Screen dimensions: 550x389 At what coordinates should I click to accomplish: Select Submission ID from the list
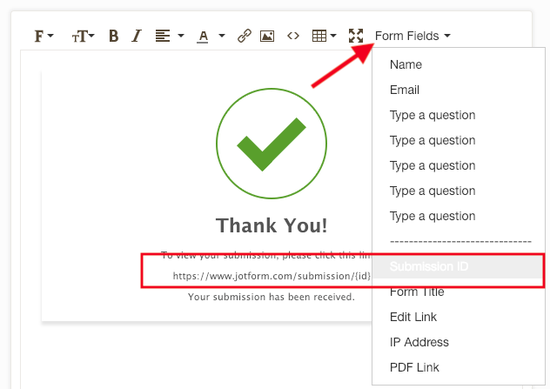pos(458,267)
